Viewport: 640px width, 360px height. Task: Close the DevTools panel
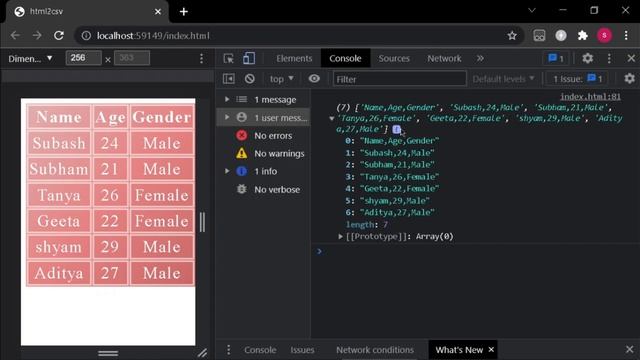point(631,58)
